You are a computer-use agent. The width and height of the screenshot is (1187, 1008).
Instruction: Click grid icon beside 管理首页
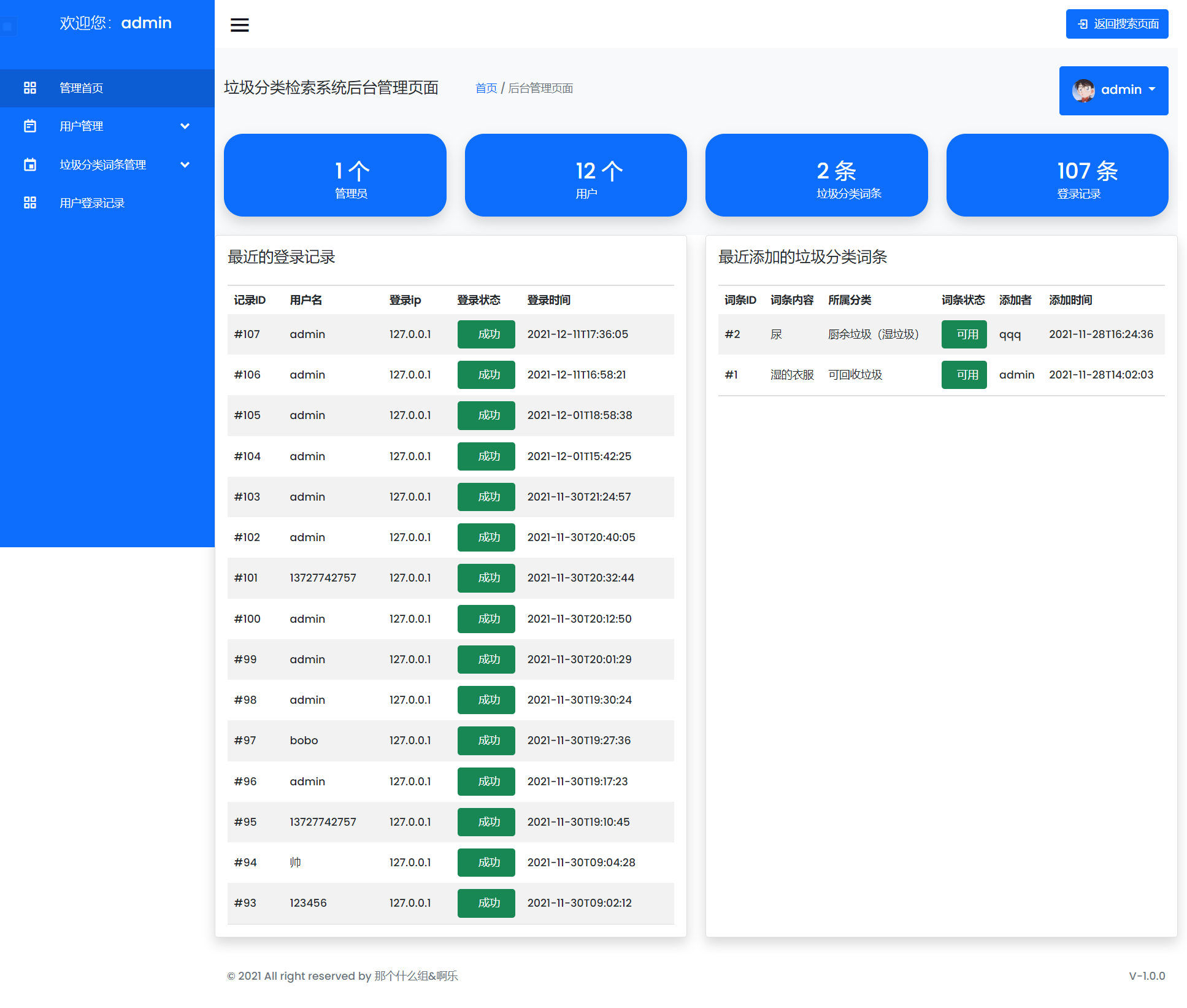pyautogui.click(x=30, y=88)
